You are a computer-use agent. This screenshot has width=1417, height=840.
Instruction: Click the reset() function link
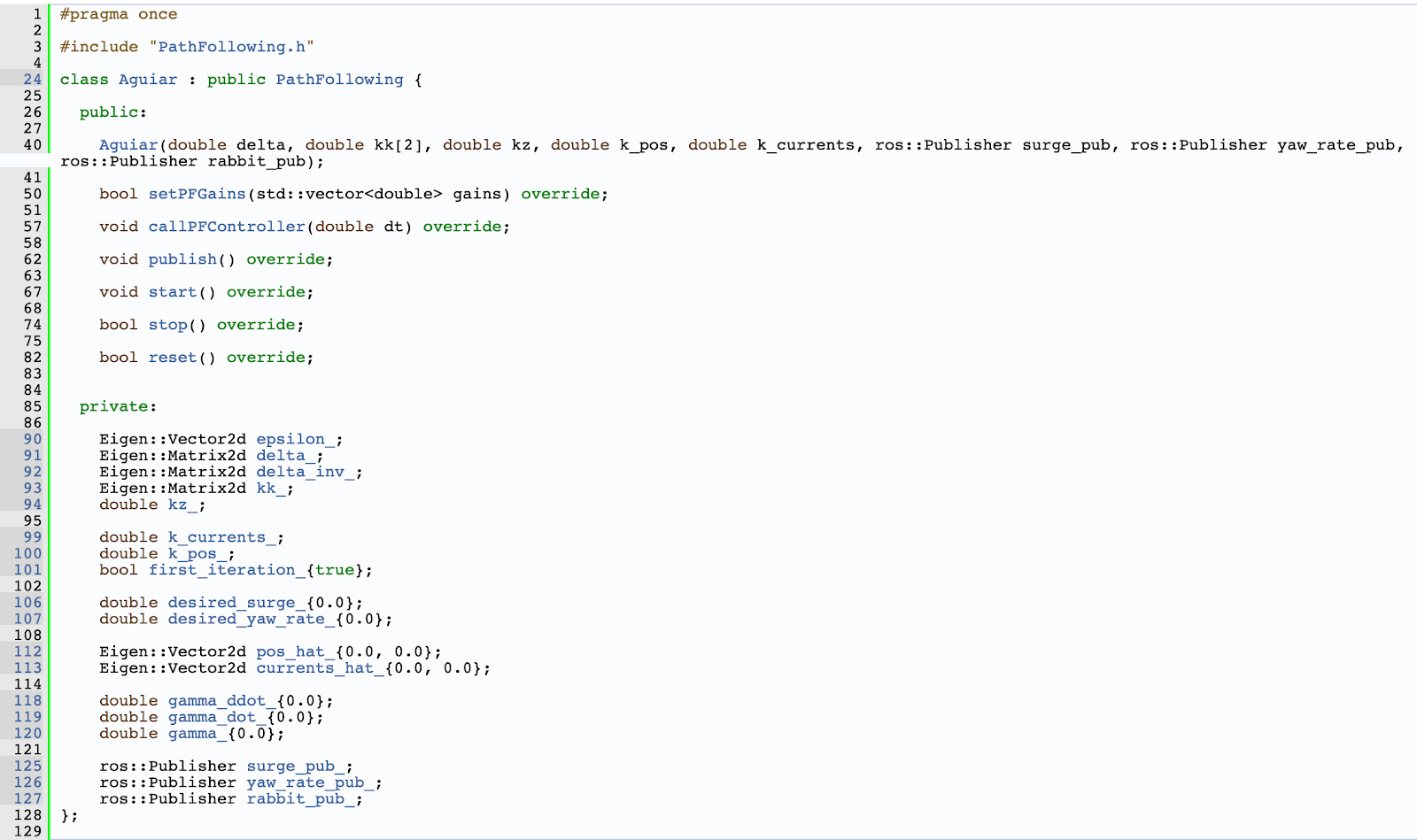pos(173,358)
